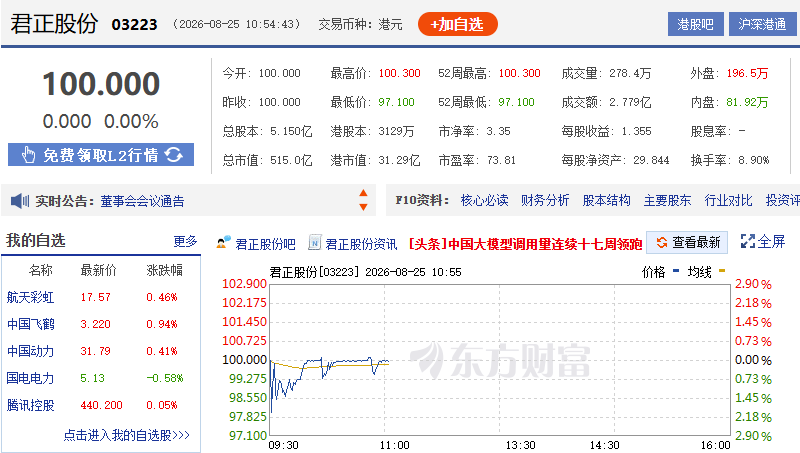
Task: Click the stock code 03223 in header
Action: tap(134, 24)
